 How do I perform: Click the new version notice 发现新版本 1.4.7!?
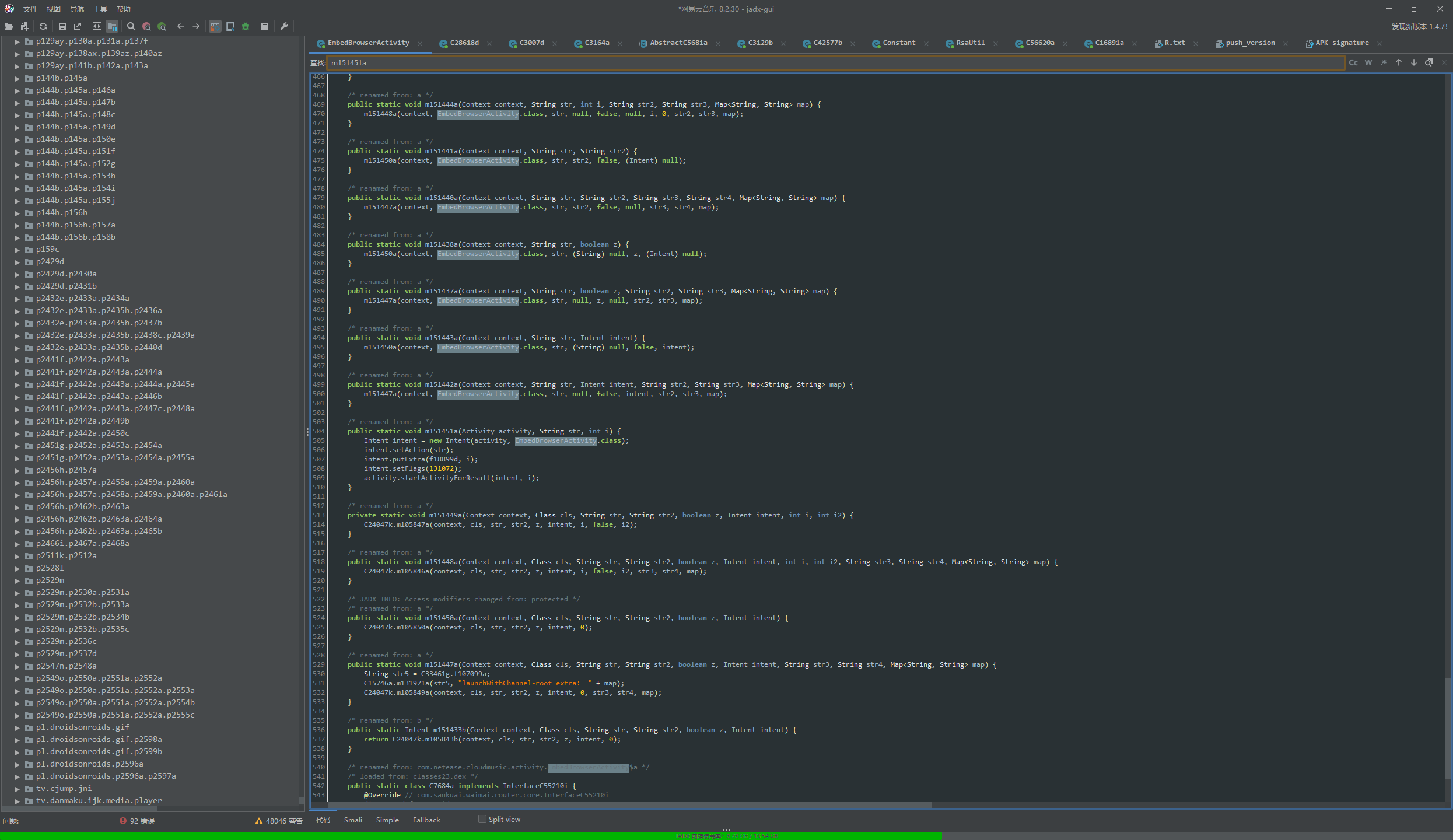[x=1419, y=26]
